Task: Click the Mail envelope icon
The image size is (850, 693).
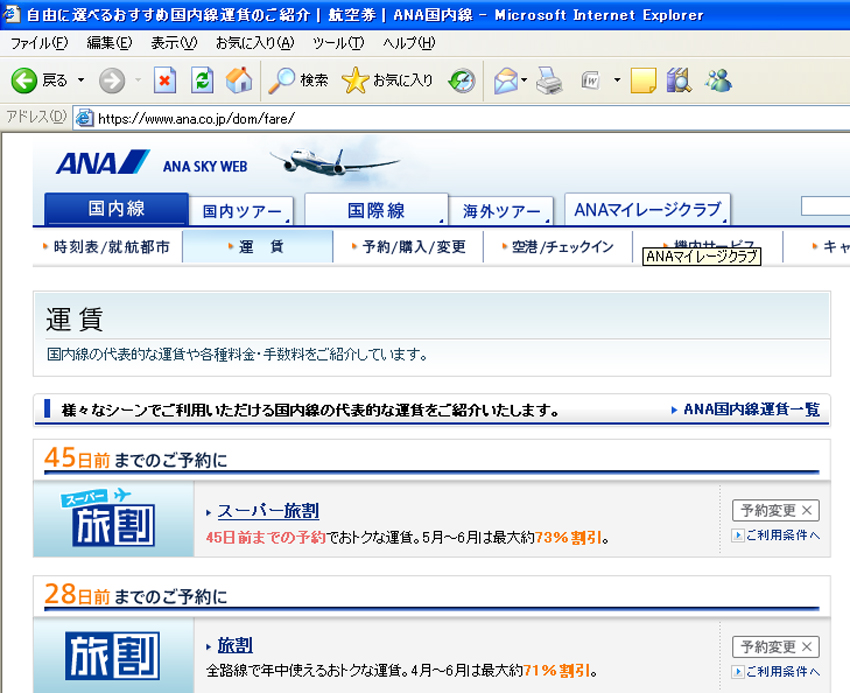Action: 506,81
